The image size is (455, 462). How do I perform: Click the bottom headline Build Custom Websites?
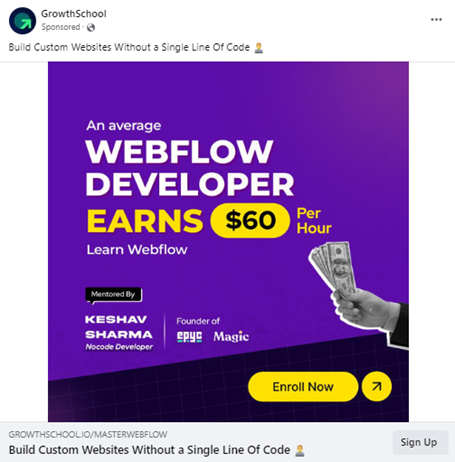pyautogui.click(x=149, y=450)
